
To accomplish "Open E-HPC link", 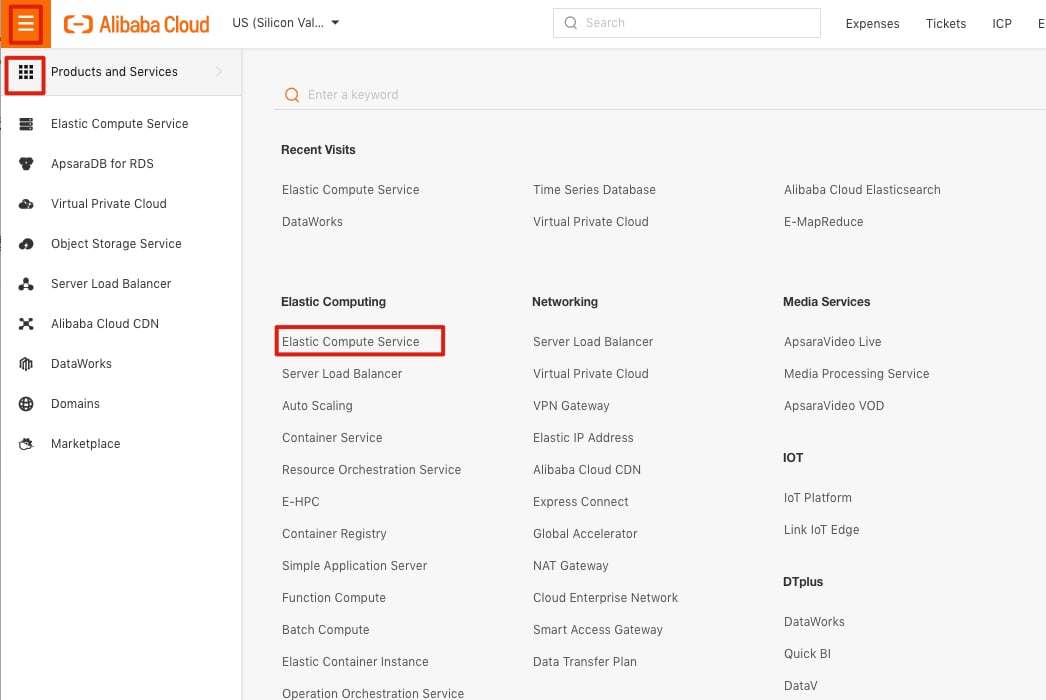I will pyautogui.click(x=300, y=502).
